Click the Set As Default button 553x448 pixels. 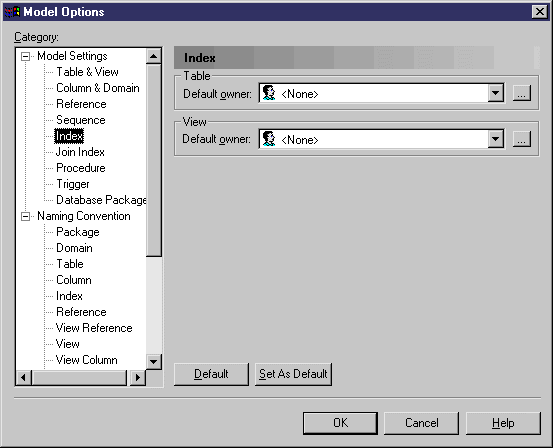(293, 374)
